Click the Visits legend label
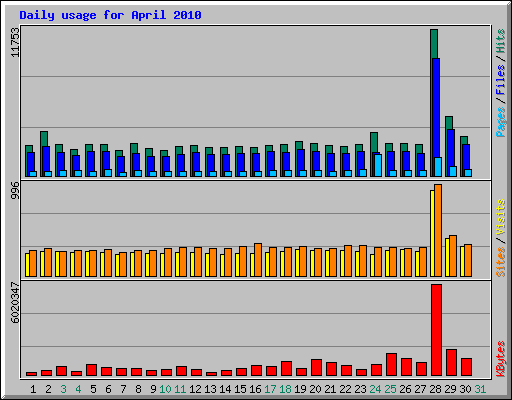The image size is (512, 400). tap(501, 217)
